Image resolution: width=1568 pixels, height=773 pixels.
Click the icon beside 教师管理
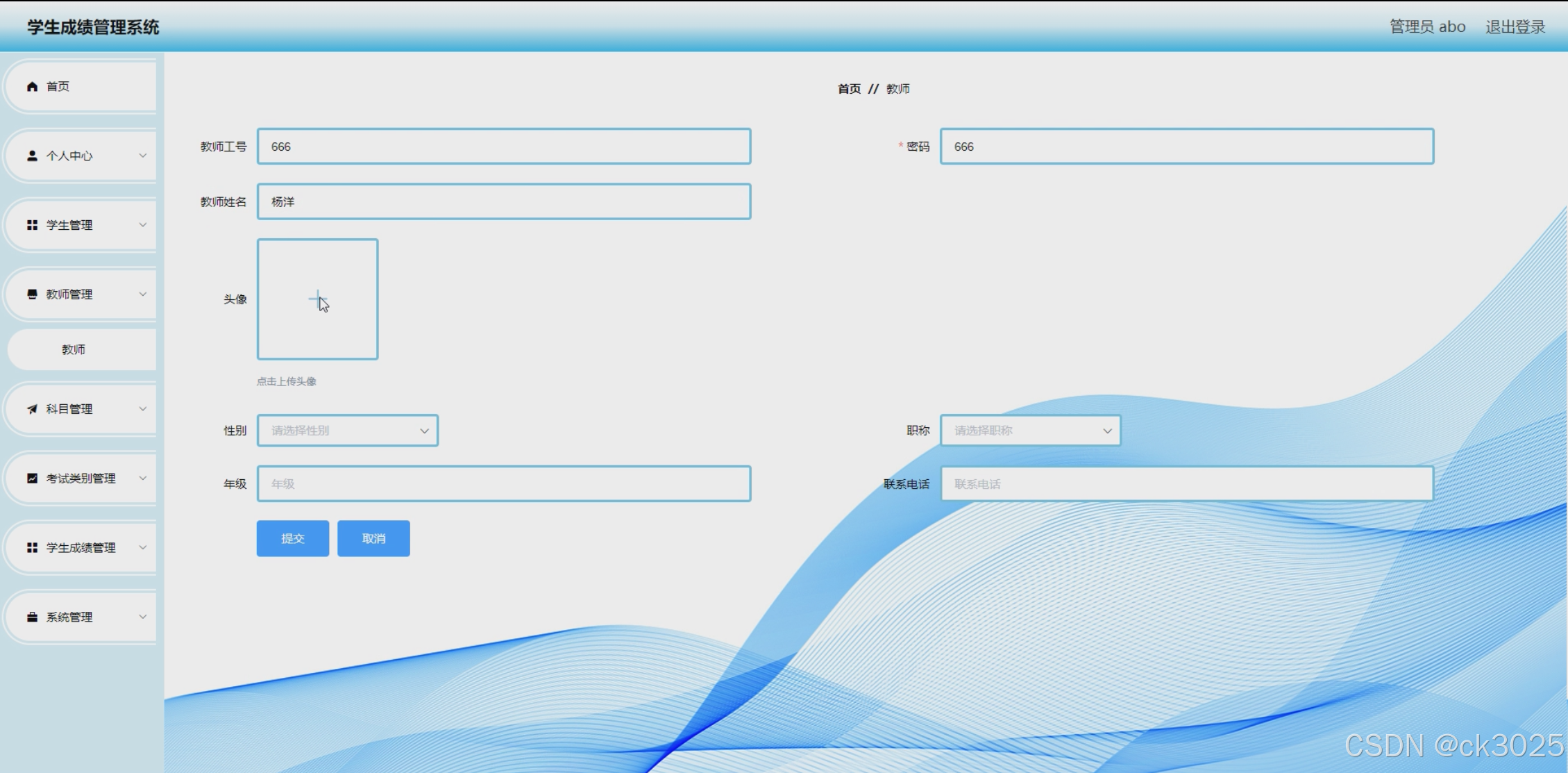click(32, 294)
